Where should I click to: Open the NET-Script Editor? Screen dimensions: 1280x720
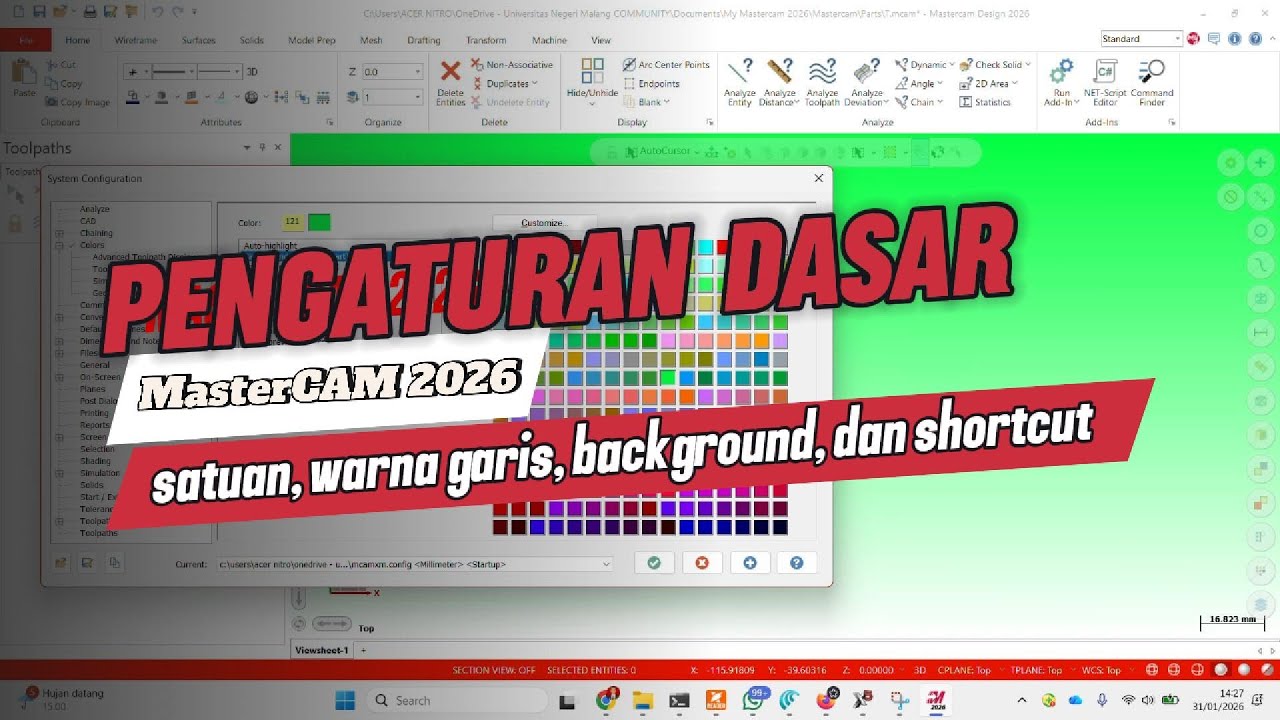coord(1105,82)
